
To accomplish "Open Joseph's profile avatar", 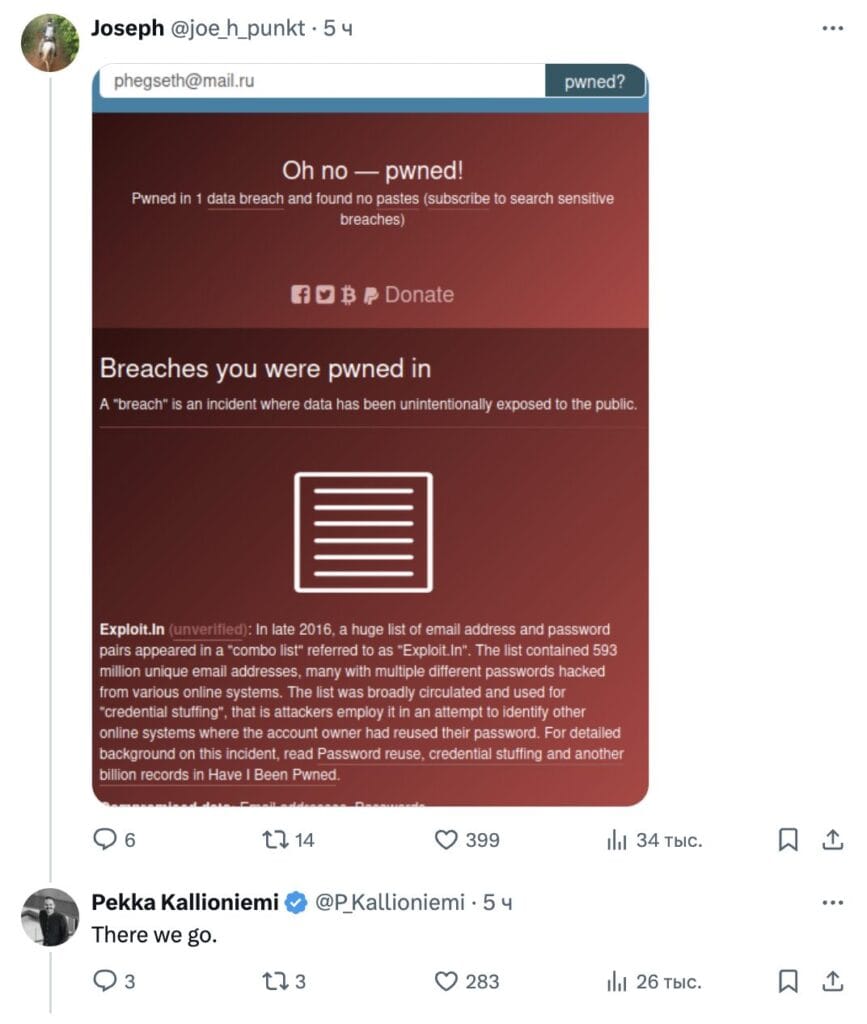I will (x=50, y=42).
